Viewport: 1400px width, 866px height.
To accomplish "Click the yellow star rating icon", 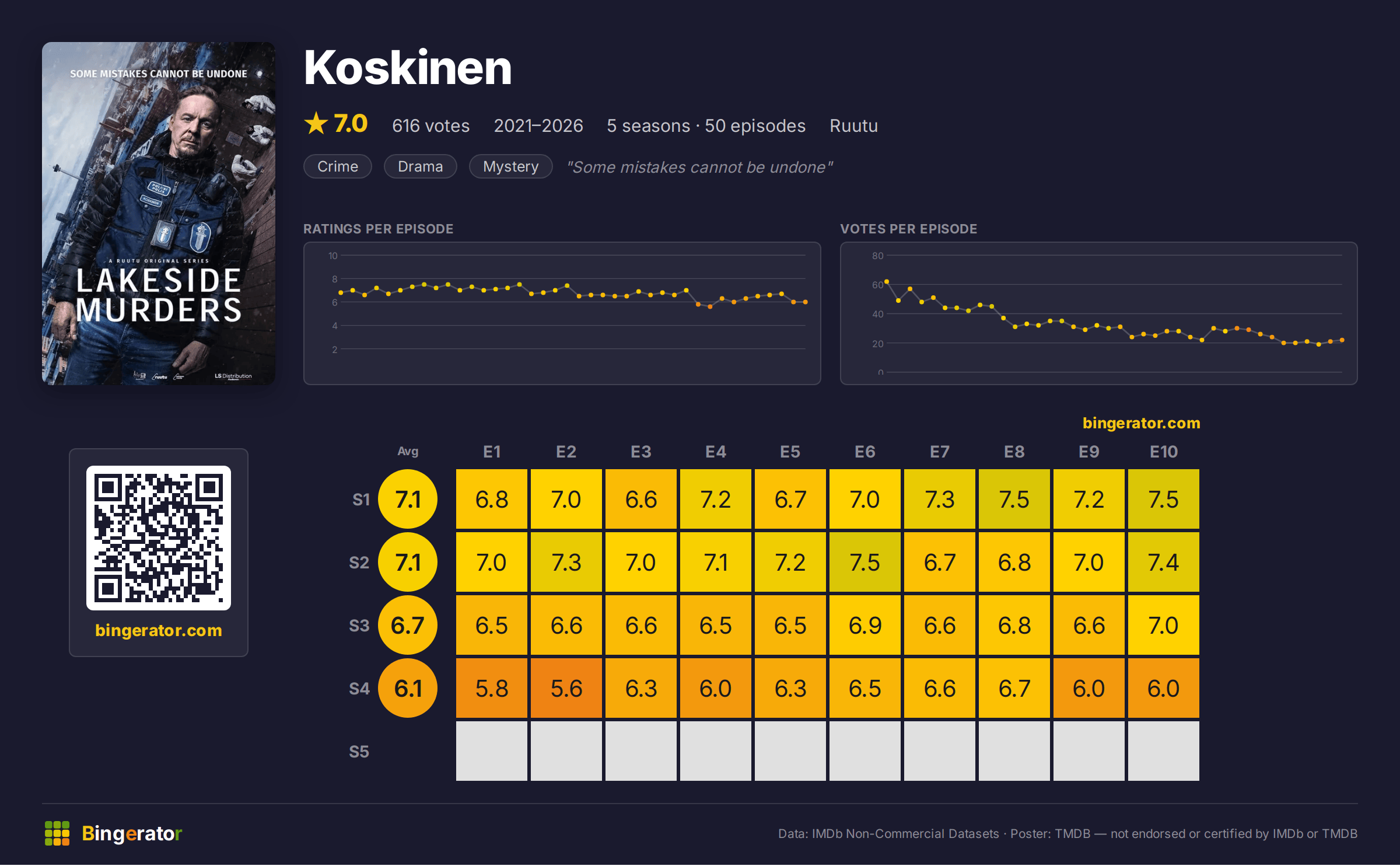I will click(316, 124).
